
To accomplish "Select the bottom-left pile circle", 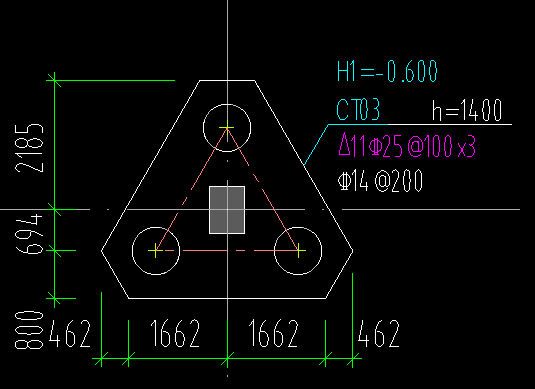I will tap(156, 250).
